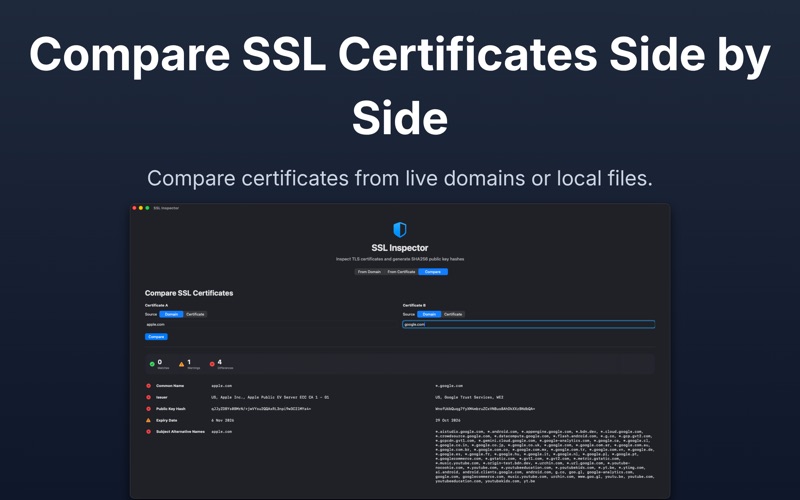800x500 pixels.
Task: Click the Compare certificates from live domains tagline
Action: 400,179
